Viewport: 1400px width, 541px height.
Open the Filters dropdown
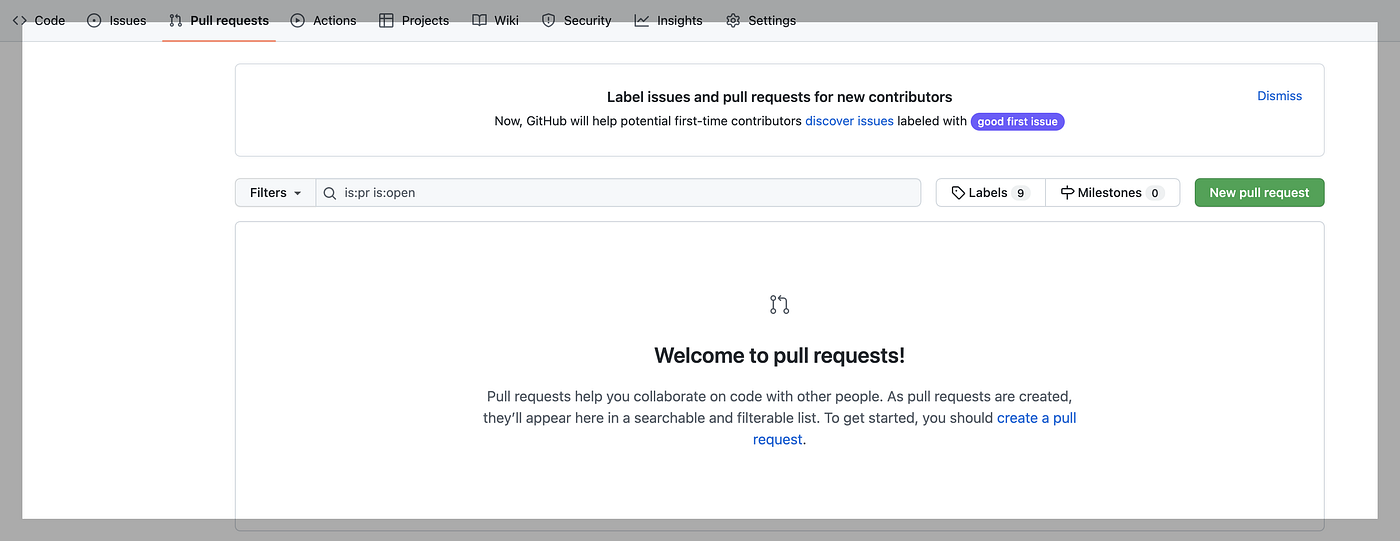click(x=275, y=193)
